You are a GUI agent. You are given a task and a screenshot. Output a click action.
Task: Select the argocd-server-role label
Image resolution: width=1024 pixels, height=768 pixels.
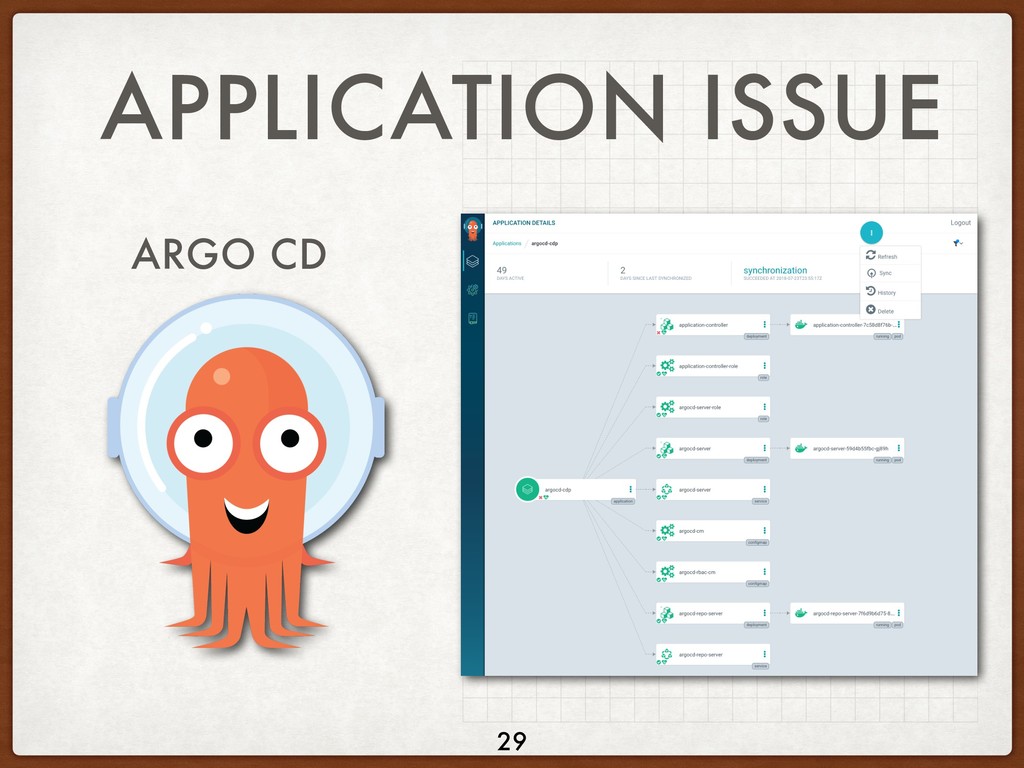tap(699, 407)
